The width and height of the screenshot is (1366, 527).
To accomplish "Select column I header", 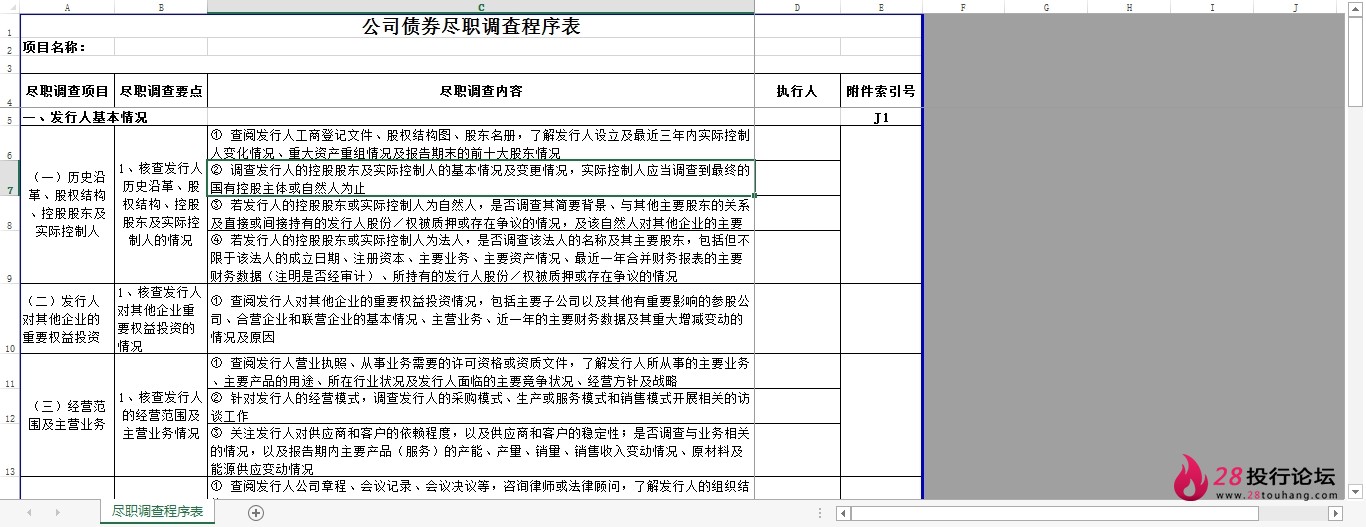I will (x=1212, y=7).
